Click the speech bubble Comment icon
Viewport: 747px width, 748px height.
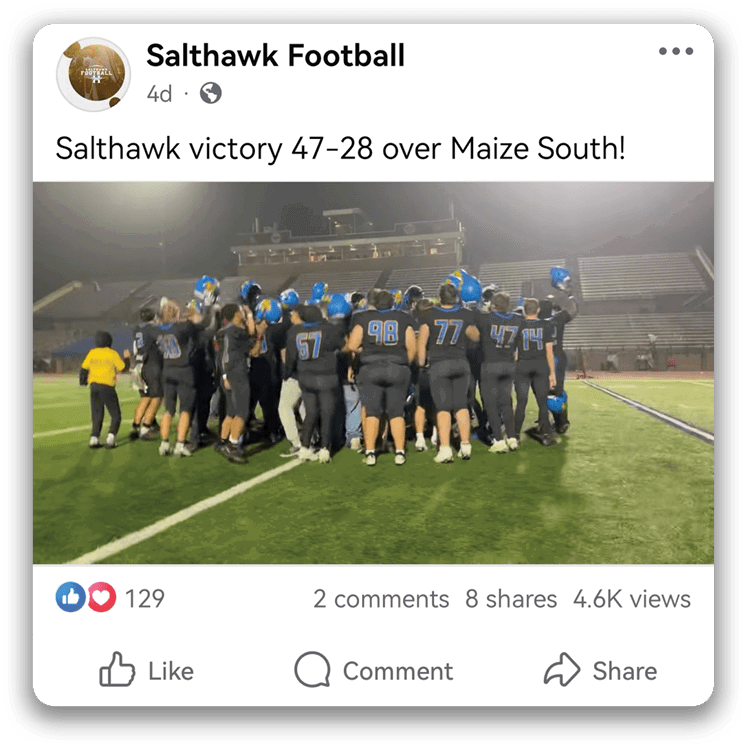312,669
